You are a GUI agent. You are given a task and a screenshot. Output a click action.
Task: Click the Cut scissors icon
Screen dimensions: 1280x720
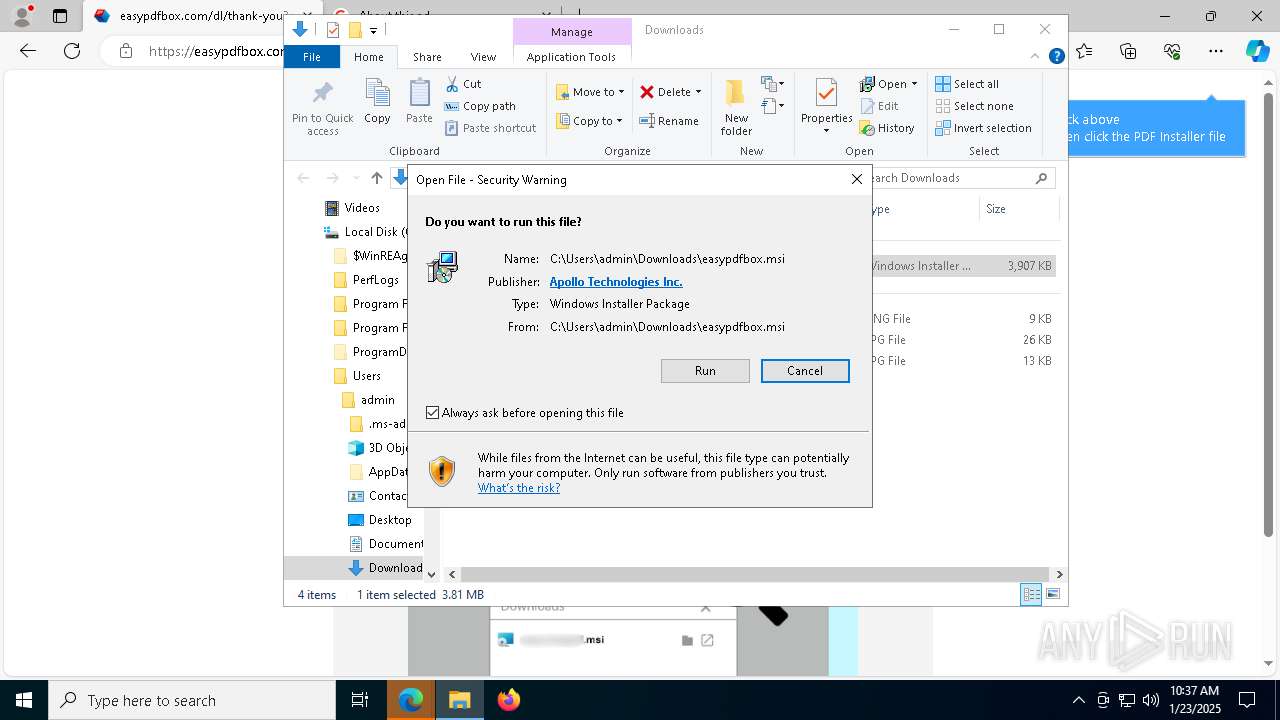click(x=452, y=84)
